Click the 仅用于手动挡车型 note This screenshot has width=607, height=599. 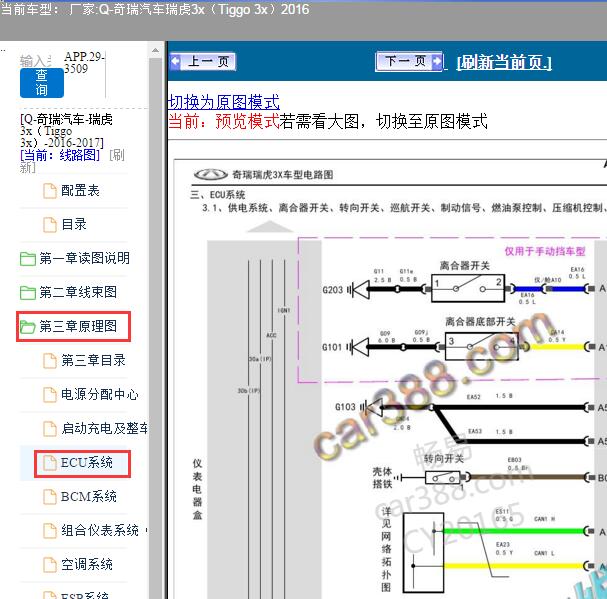pos(545,251)
